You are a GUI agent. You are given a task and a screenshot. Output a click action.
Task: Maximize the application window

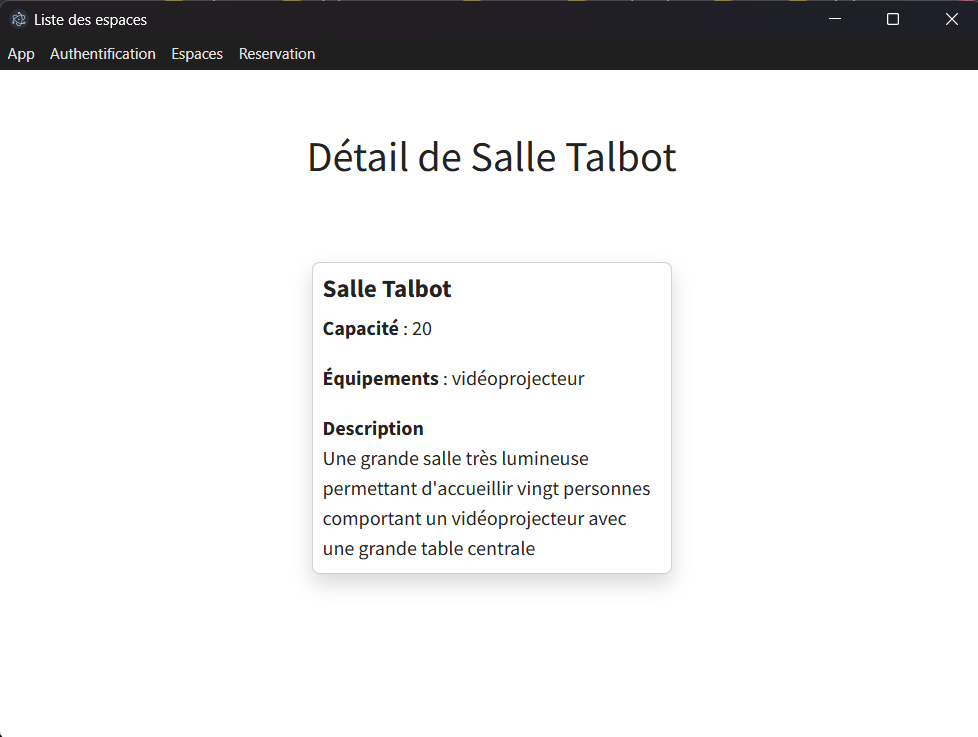[x=893, y=19]
